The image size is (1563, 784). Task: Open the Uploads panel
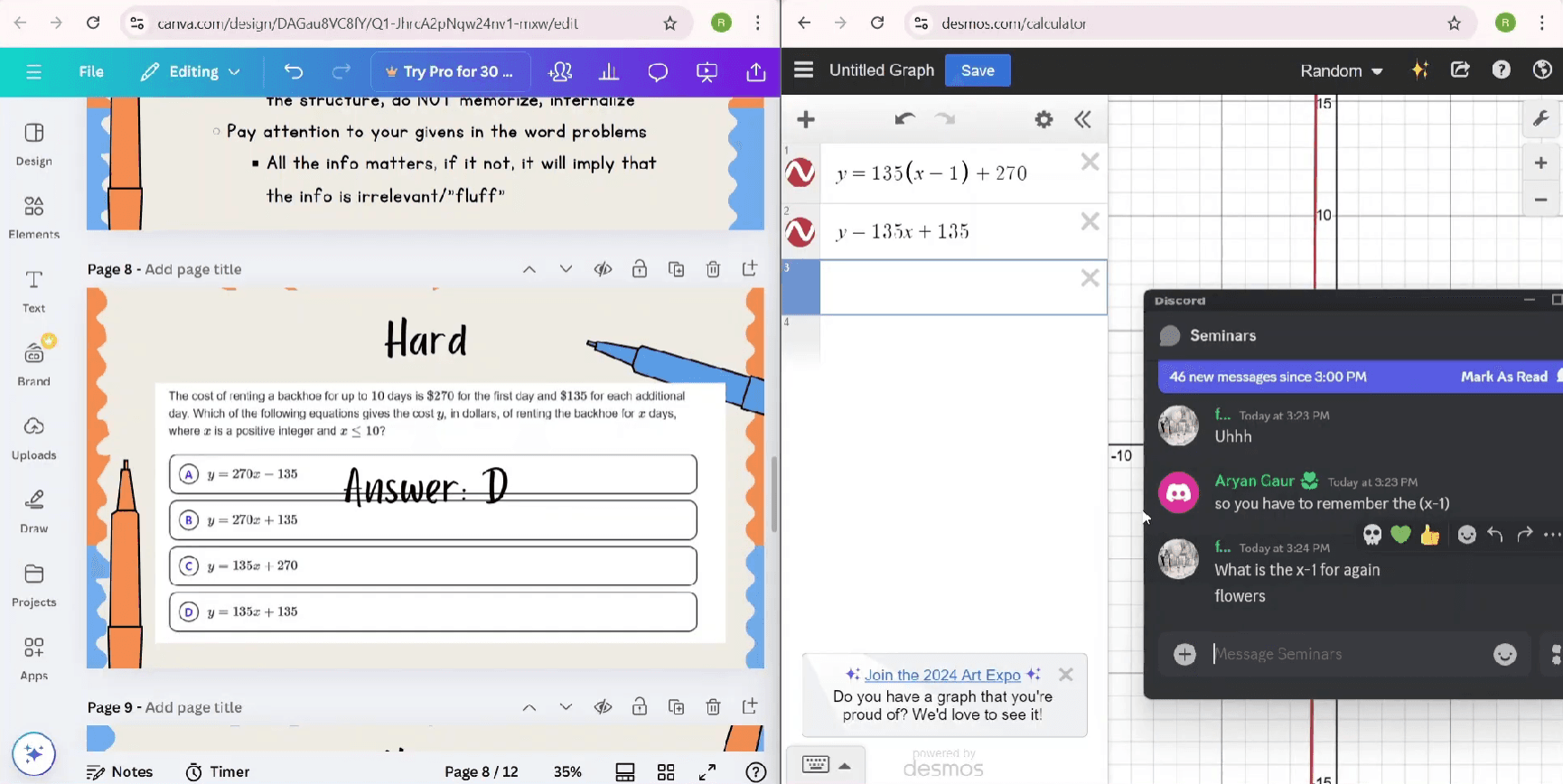point(33,437)
